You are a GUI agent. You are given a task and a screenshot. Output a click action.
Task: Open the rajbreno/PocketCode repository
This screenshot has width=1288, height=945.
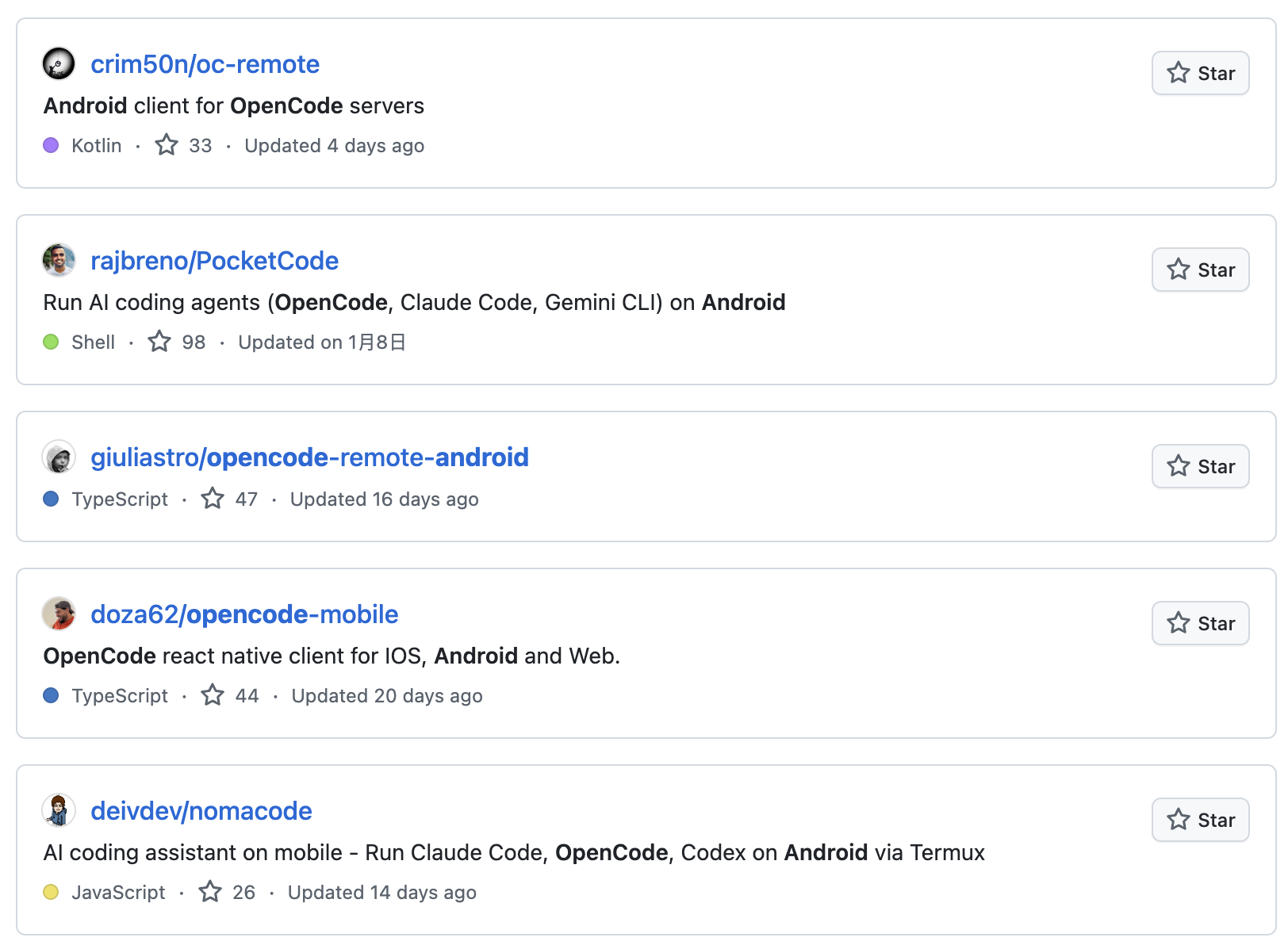point(214,261)
